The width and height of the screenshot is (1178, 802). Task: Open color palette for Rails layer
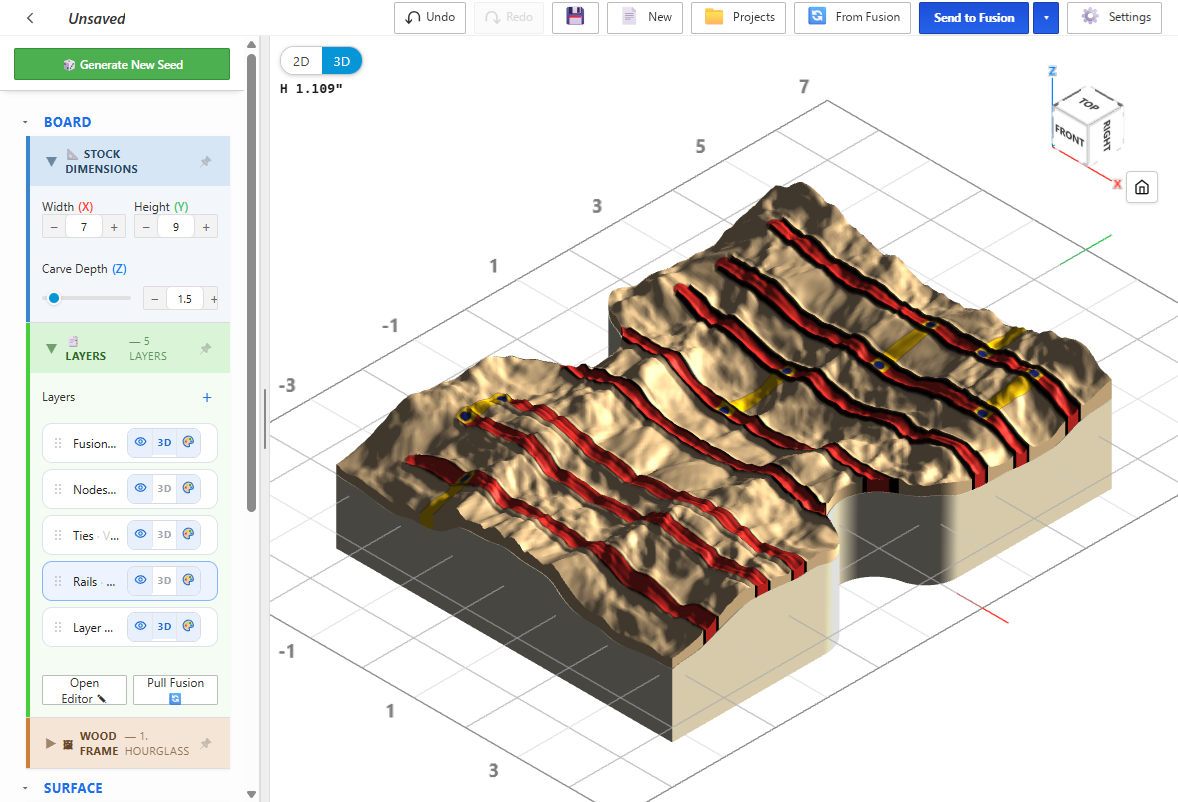point(189,580)
